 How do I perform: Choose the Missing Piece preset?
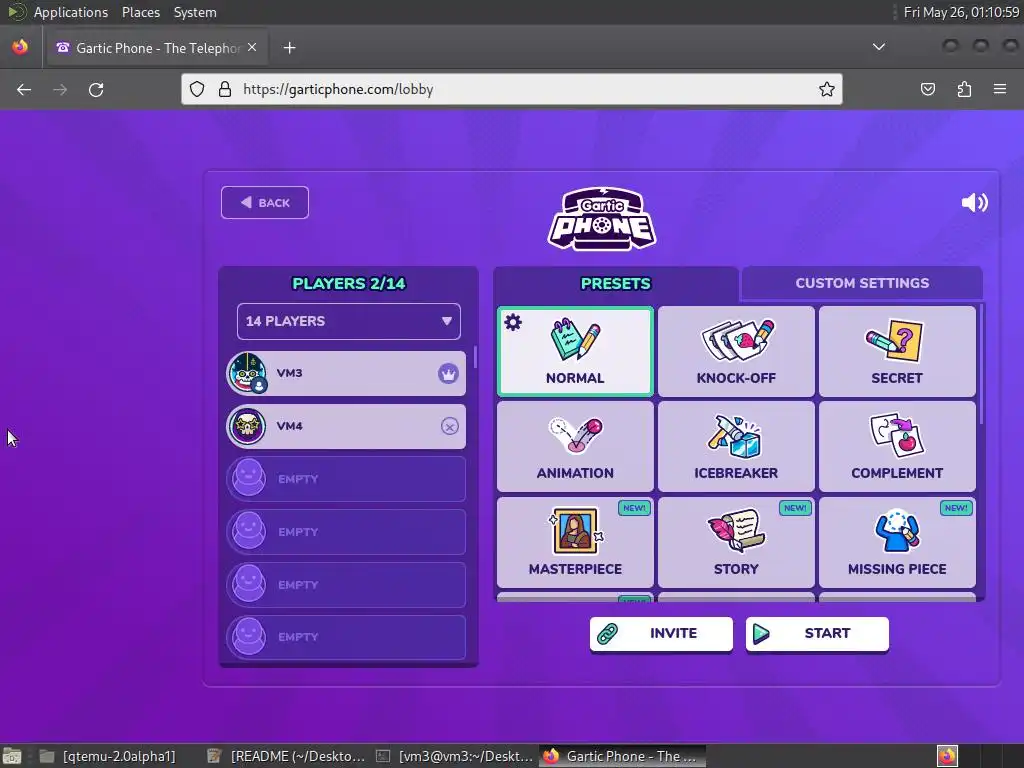coord(897,542)
